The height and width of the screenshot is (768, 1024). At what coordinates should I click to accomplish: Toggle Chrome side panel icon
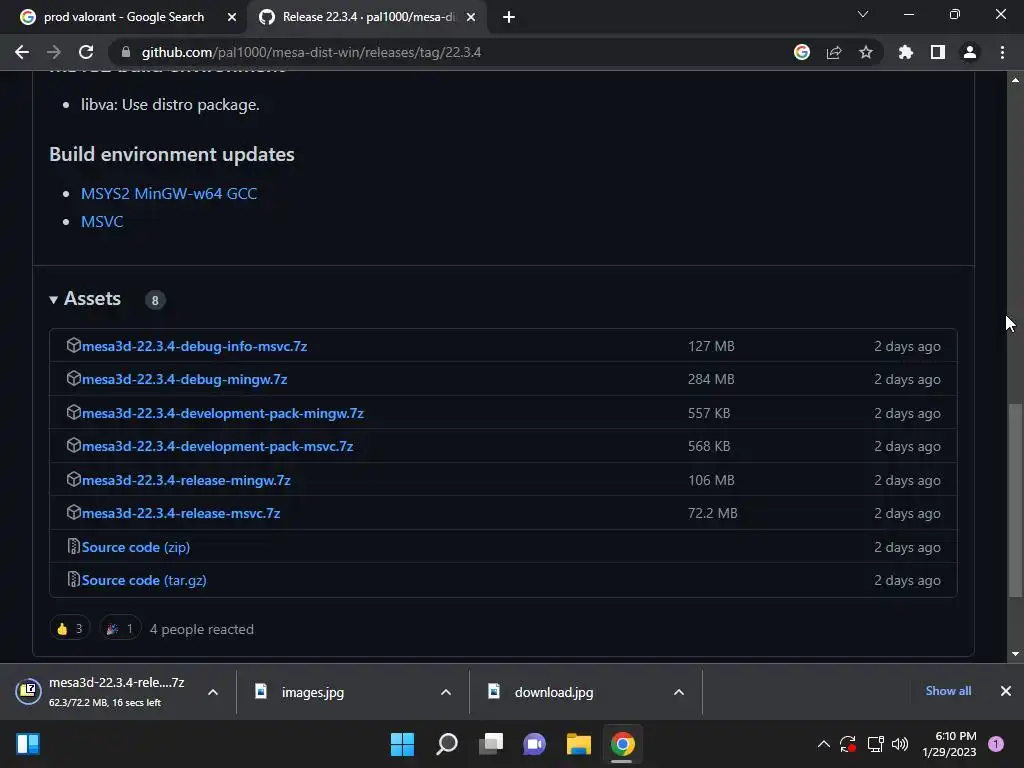point(938,52)
